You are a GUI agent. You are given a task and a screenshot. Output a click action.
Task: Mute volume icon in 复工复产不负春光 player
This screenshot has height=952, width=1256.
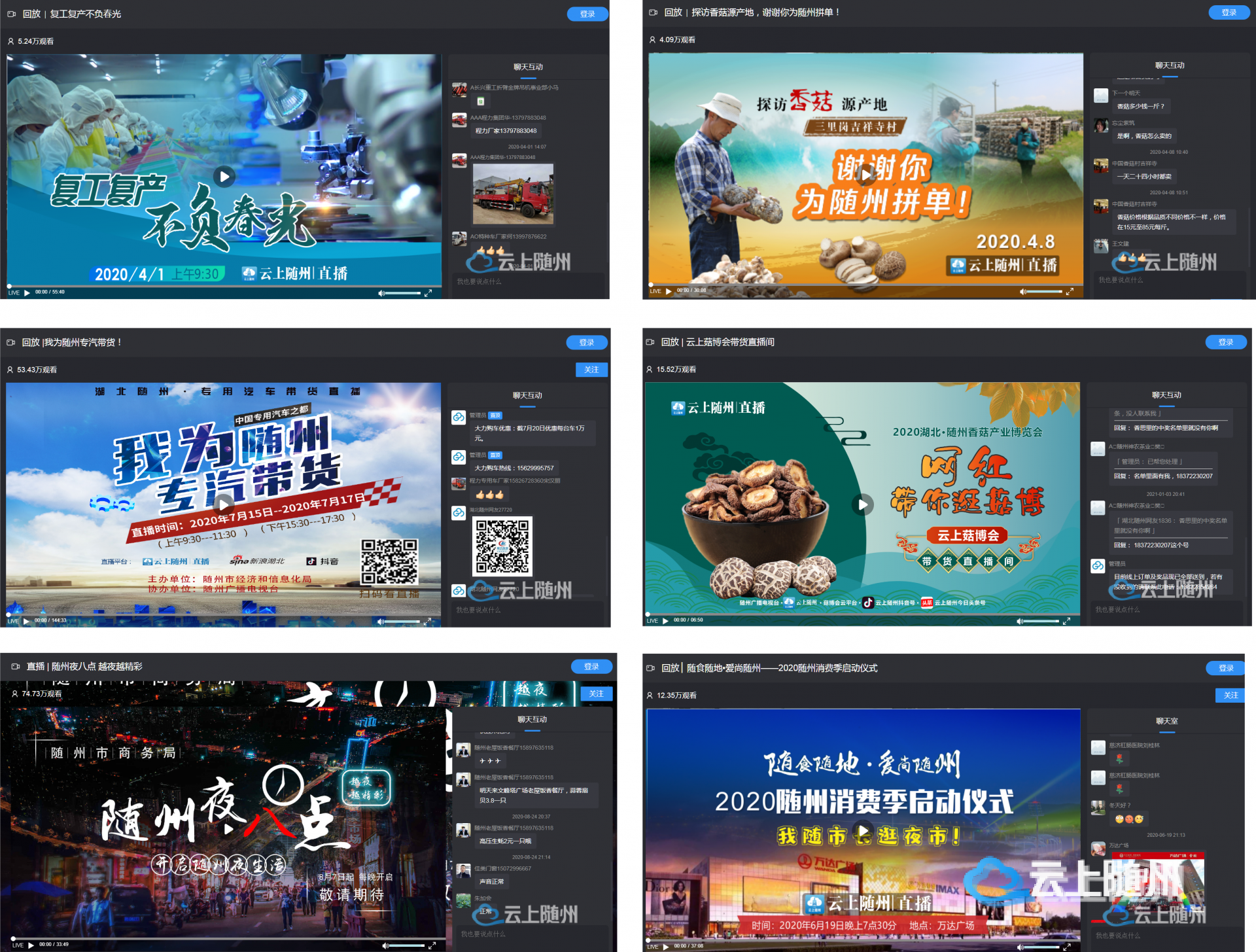381,293
